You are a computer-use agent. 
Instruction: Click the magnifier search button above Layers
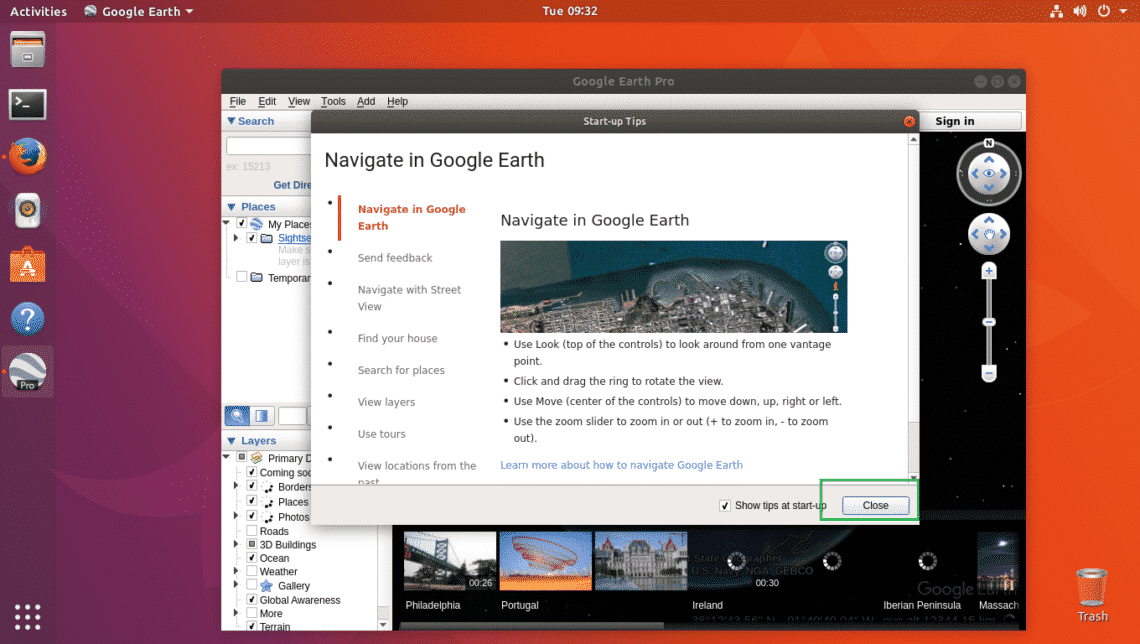(x=237, y=416)
